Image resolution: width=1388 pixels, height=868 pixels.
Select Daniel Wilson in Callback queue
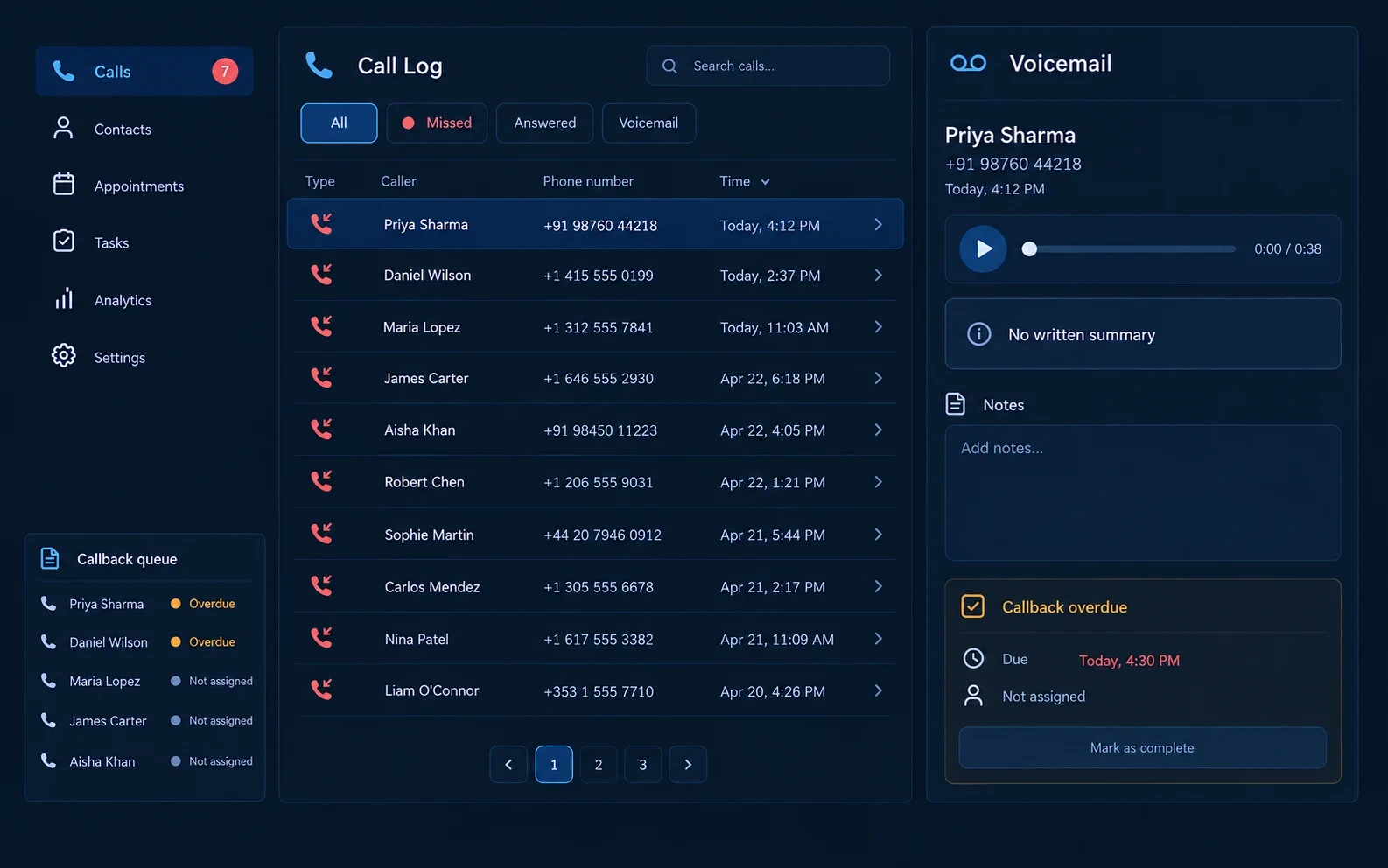pyautogui.click(x=145, y=641)
